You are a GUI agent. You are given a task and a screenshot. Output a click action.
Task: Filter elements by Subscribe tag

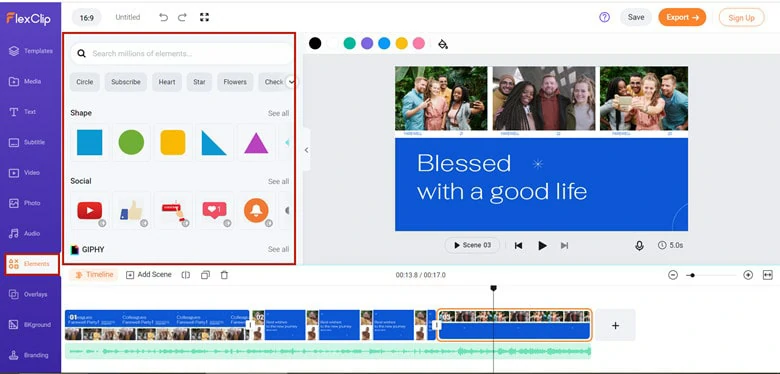pyautogui.click(x=126, y=82)
